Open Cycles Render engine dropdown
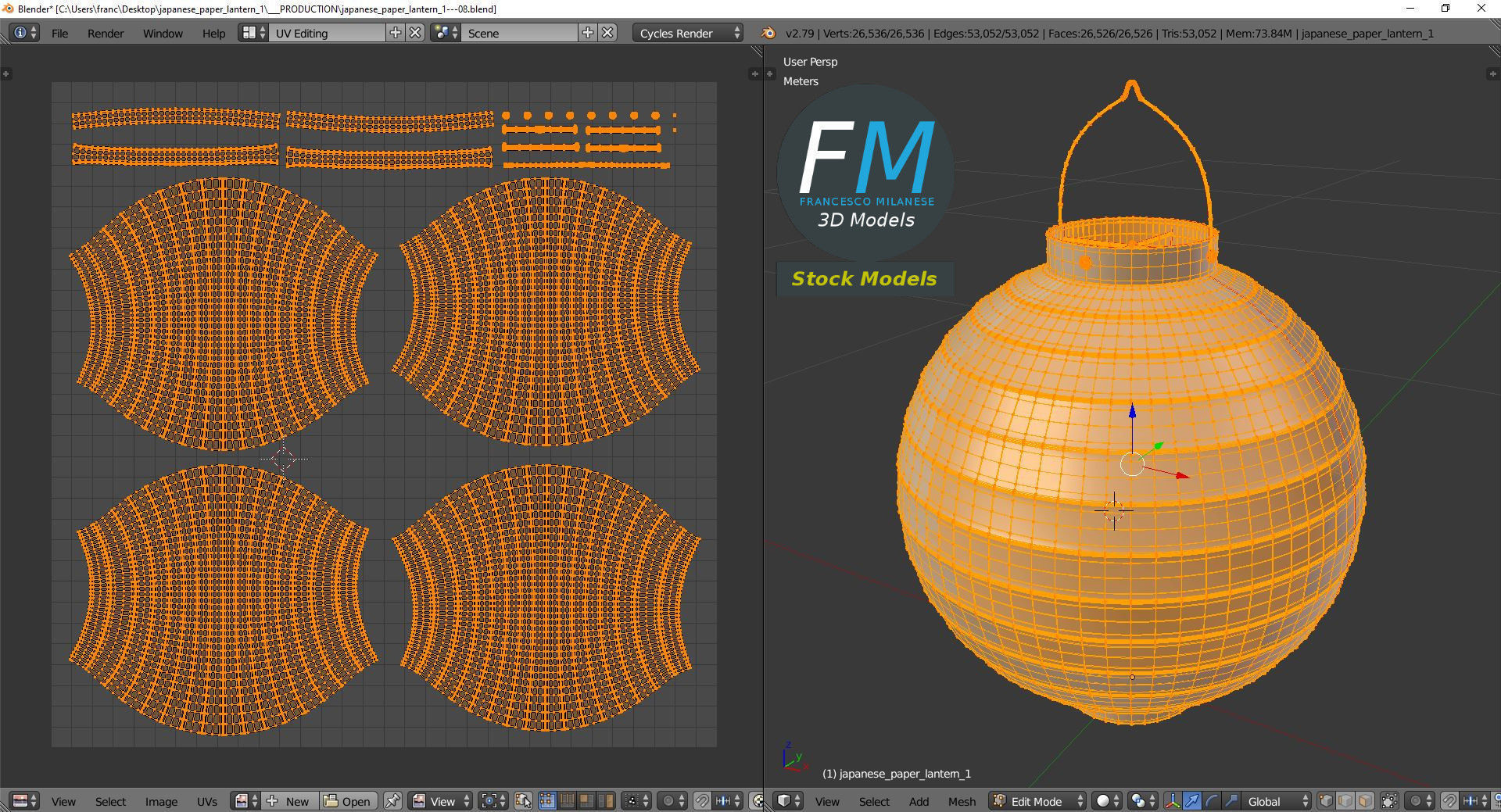The width and height of the screenshot is (1501, 812). click(x=688, y=33)
